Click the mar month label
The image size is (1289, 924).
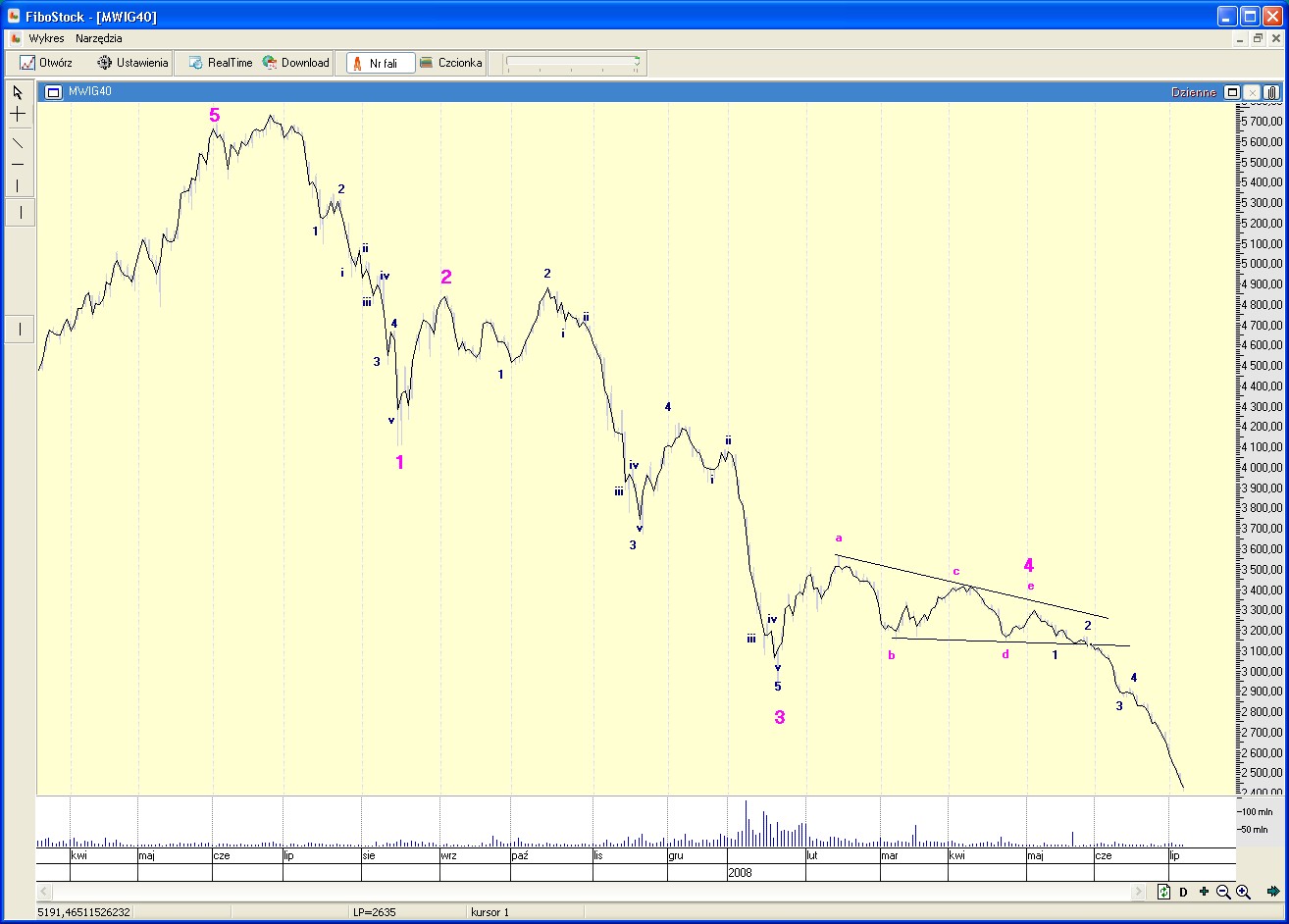[x=890, y=855]
